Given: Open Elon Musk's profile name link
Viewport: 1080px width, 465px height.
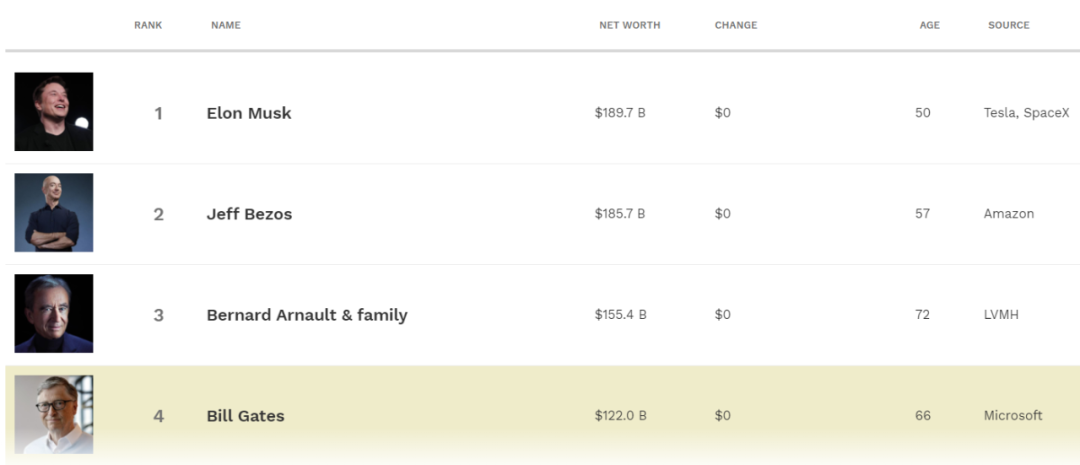Looking at the screenshot, I should [x=249, y=113].
